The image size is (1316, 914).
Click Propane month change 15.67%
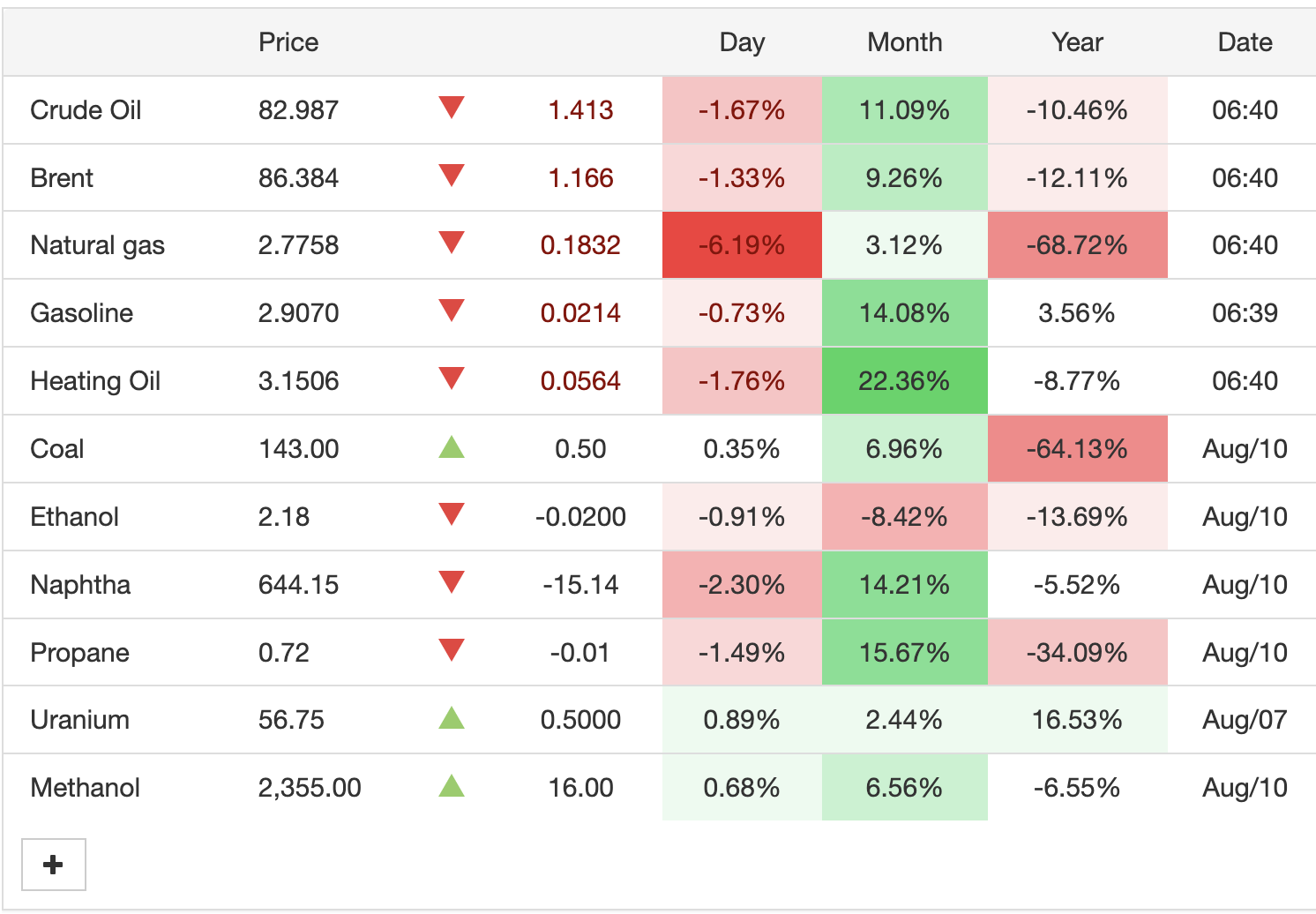(904, 653)
